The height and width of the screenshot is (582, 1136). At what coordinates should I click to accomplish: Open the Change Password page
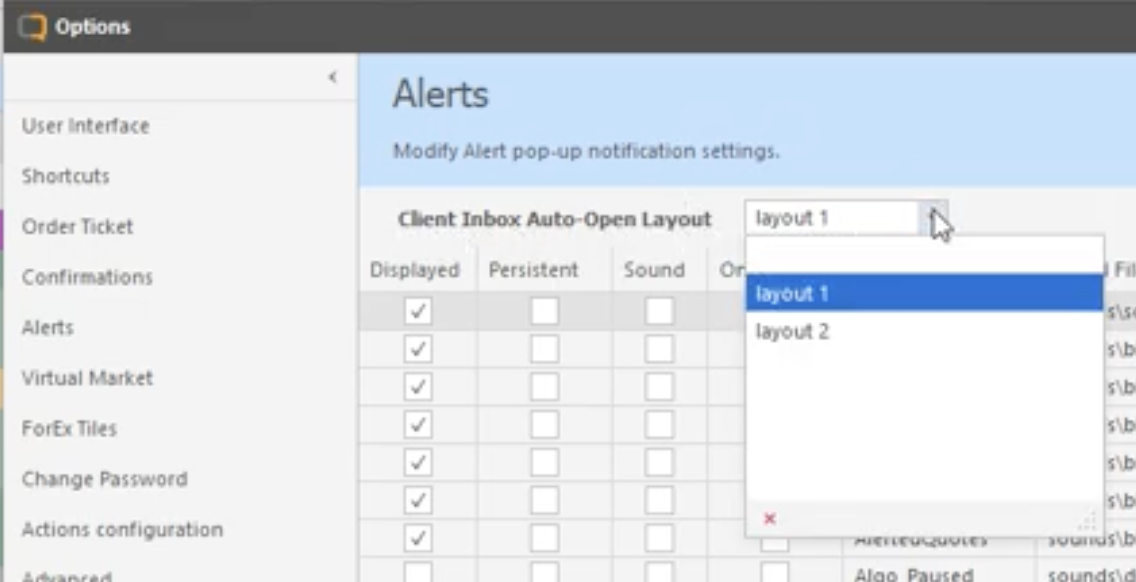coord(104,479)
